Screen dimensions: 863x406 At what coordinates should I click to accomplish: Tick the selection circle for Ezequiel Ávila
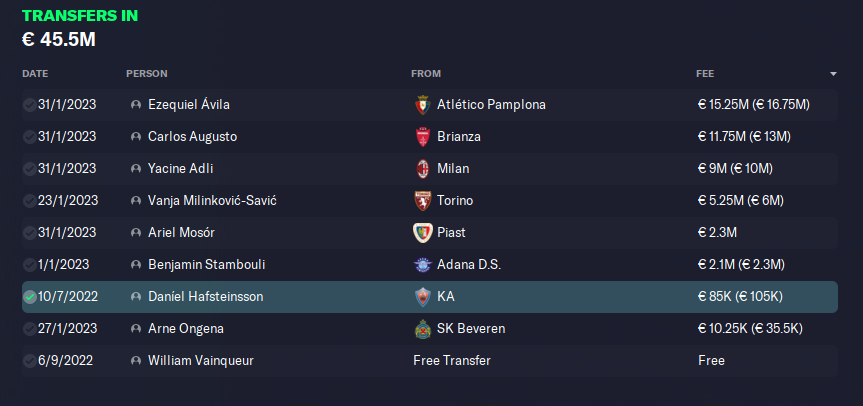click(x=29, y=105)
